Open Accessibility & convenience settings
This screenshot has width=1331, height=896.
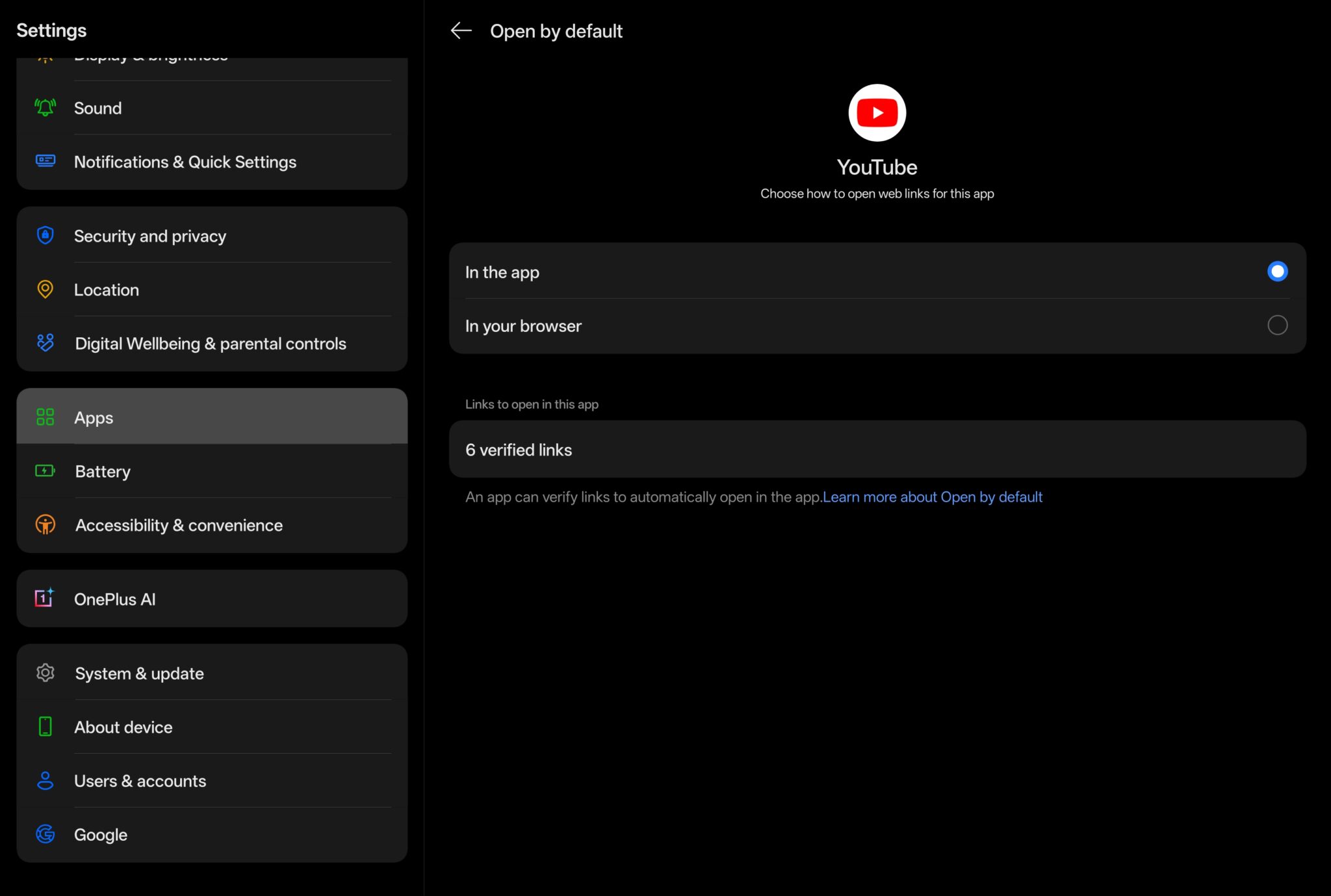tap(212, 525)
